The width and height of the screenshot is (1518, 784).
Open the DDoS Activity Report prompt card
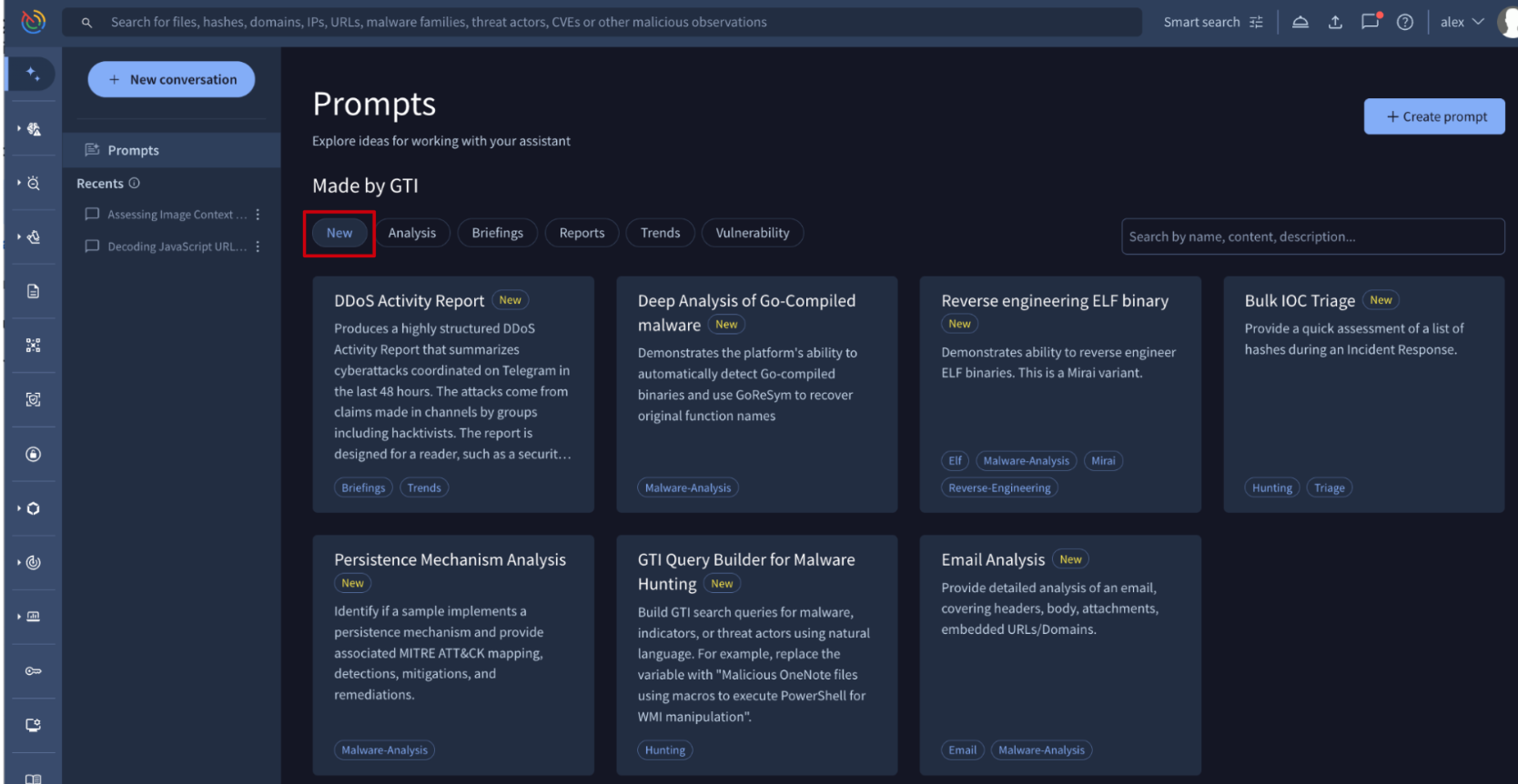coord(453,395)
